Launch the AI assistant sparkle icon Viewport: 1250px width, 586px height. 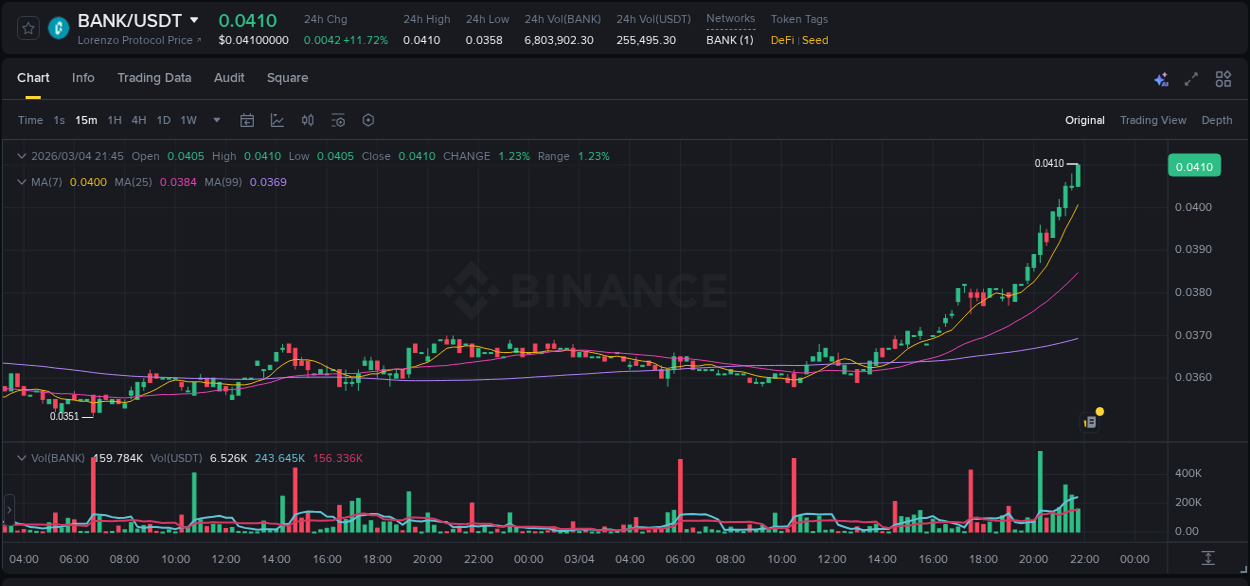click(x=1160, y=78)
